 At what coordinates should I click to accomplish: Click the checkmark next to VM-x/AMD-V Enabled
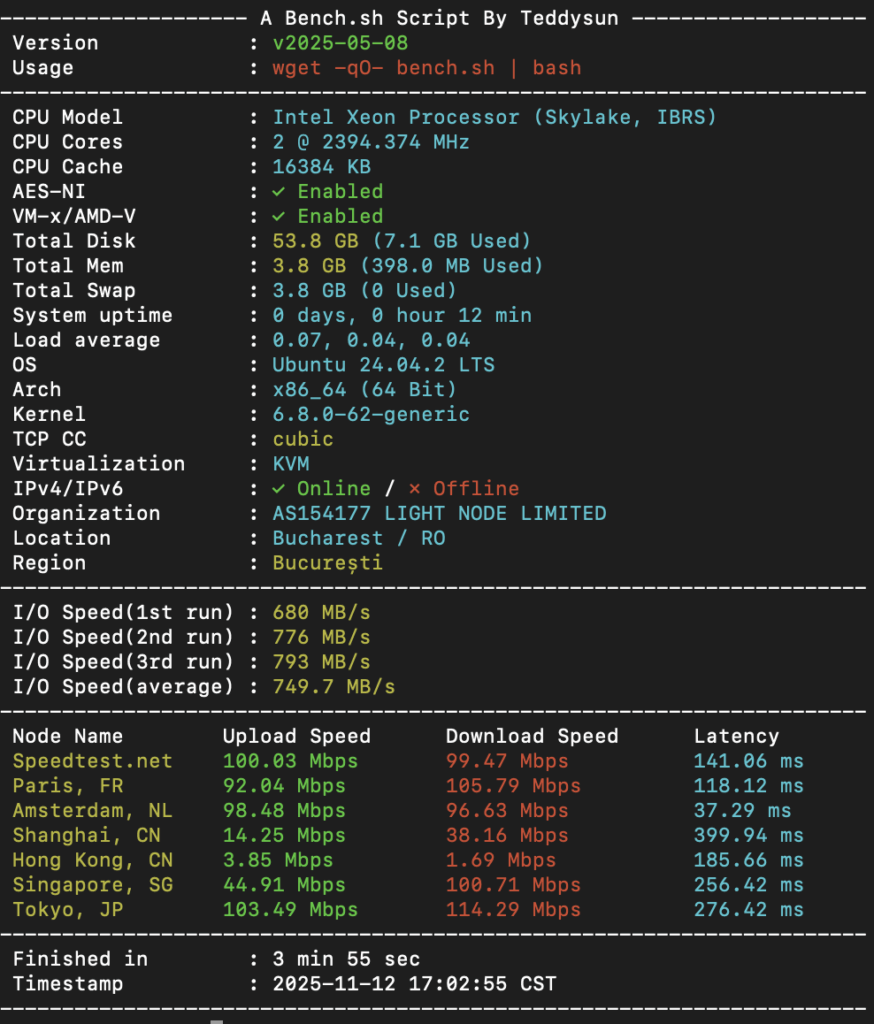[279, 217]
